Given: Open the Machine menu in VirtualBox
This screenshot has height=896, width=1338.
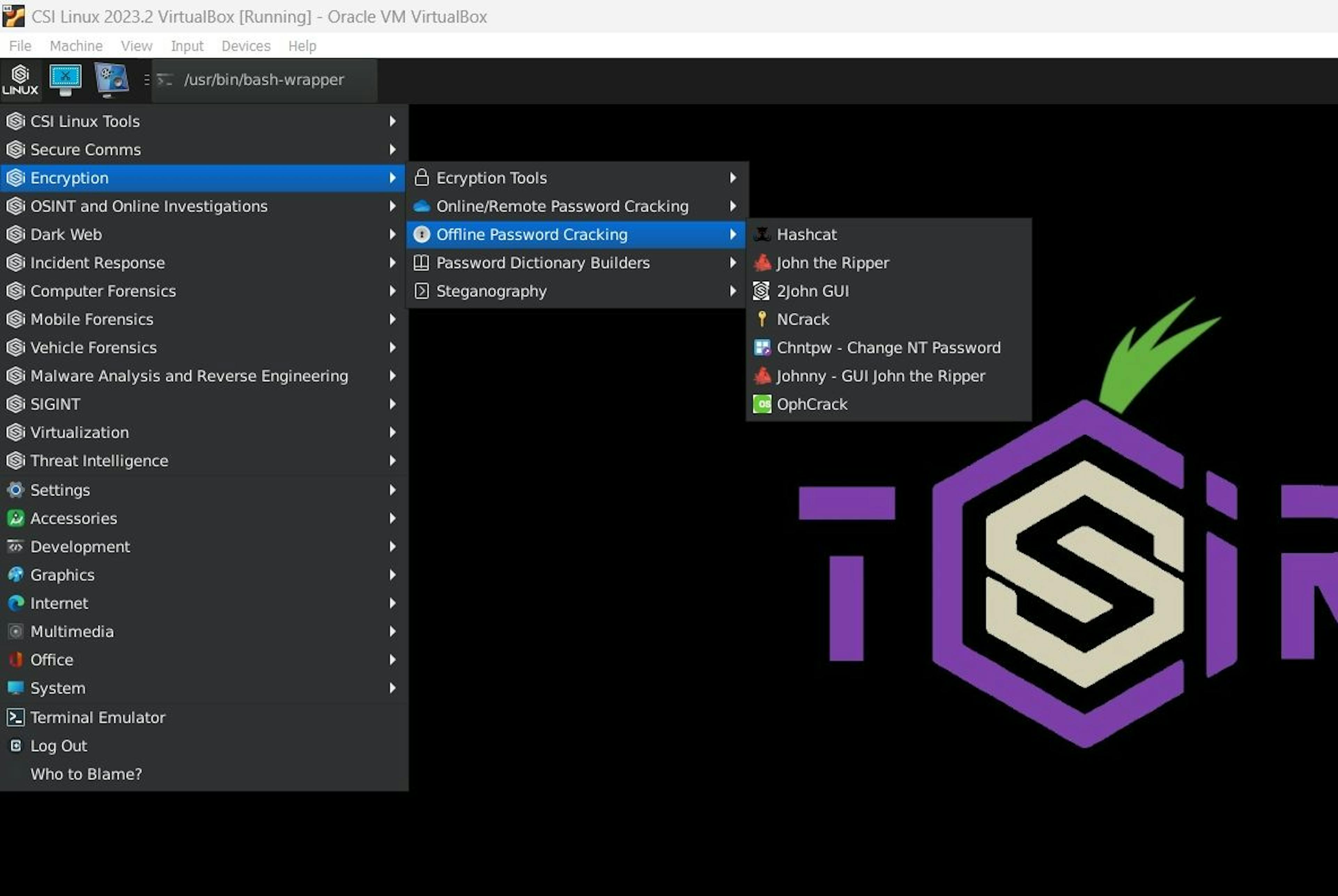Looking at the screenshot, I should 76,46.
